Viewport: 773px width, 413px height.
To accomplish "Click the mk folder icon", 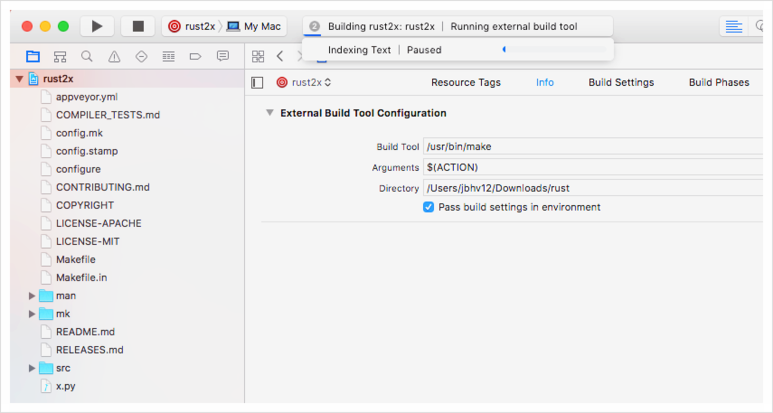I will click(x=46, y=314).
